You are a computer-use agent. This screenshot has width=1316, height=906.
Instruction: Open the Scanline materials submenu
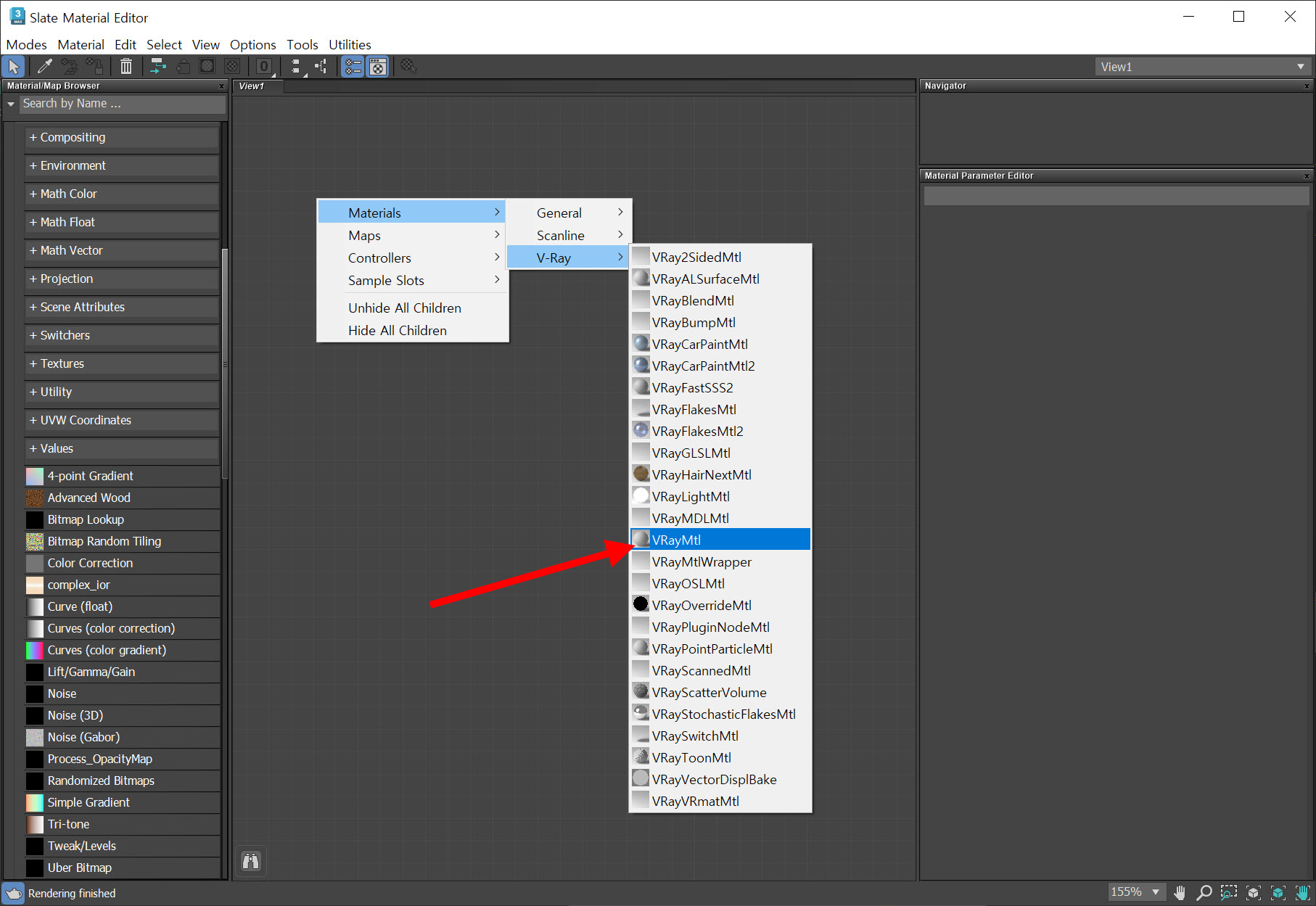click(x=569, y=236)
